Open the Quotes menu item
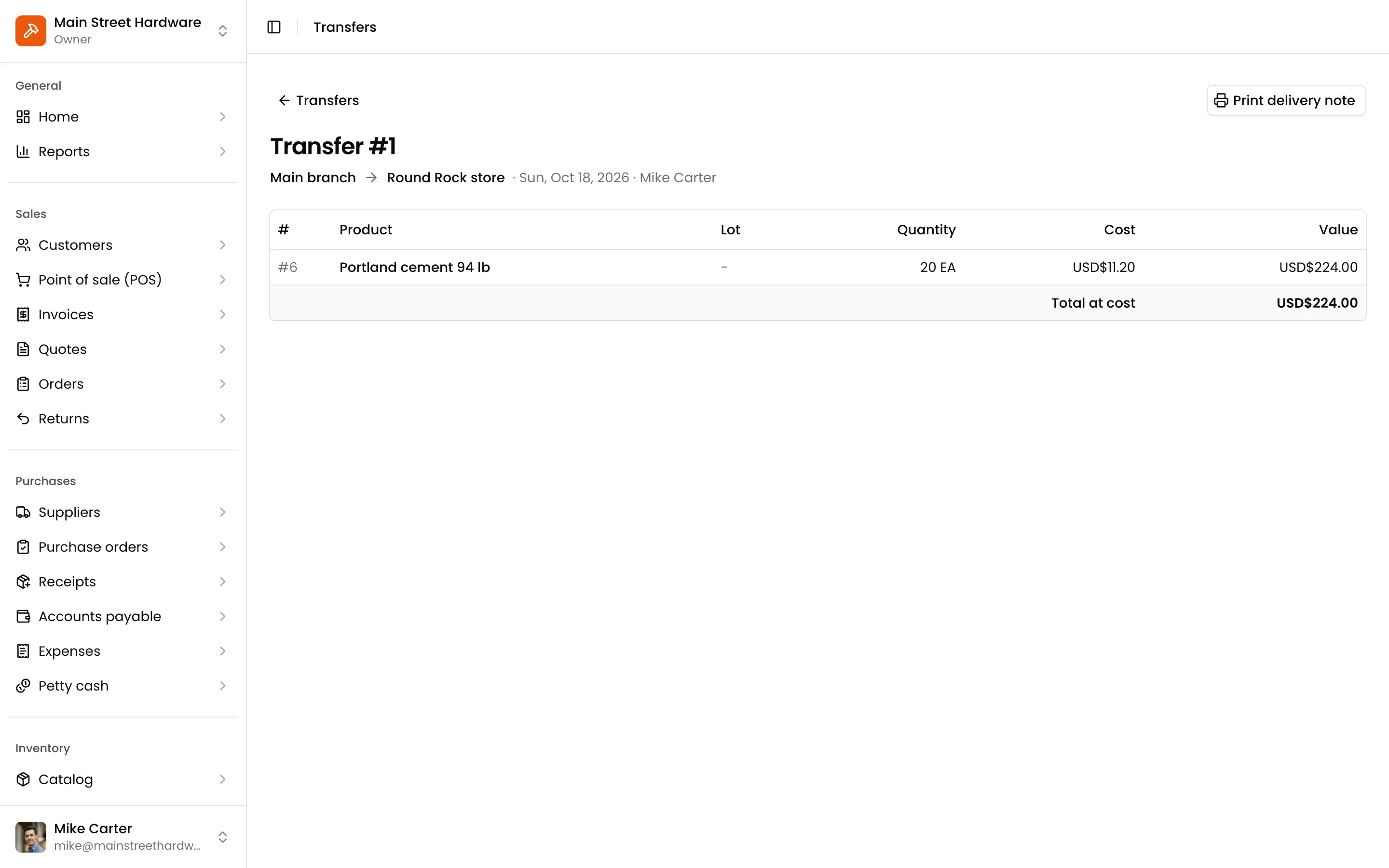 click(123, 349)
